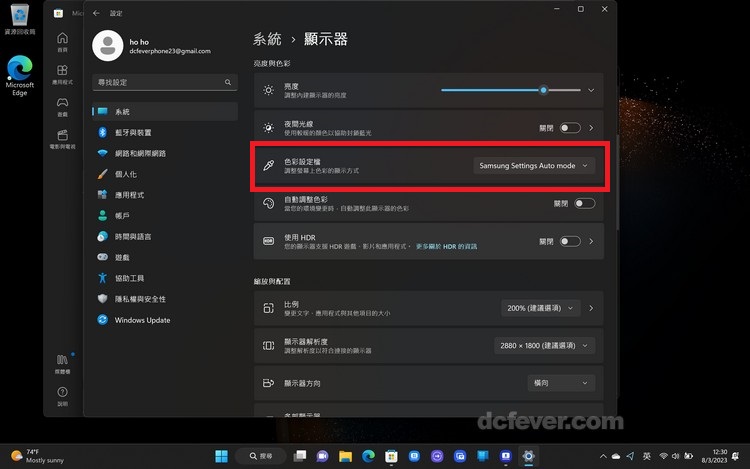This screenshot has width=750, height=469.
Task: Select 應用程式 in Settings navigation
Action: [x=165, y=195]
